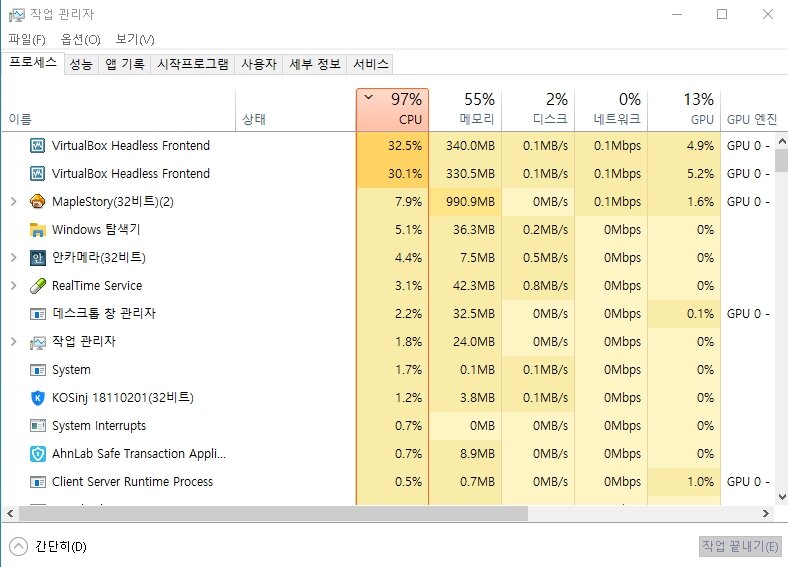788x567 pixels.
Task: Switch to the 세부 정보 tab
Action: click(315, 64)
